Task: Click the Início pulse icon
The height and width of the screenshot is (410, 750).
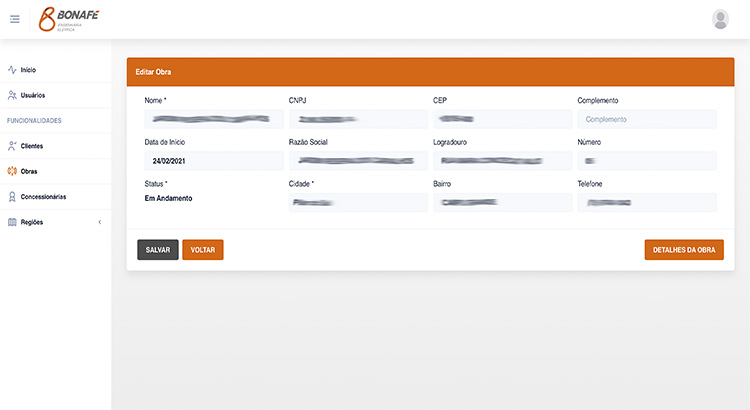Action: pyautogui.click(x=12, y=70)
